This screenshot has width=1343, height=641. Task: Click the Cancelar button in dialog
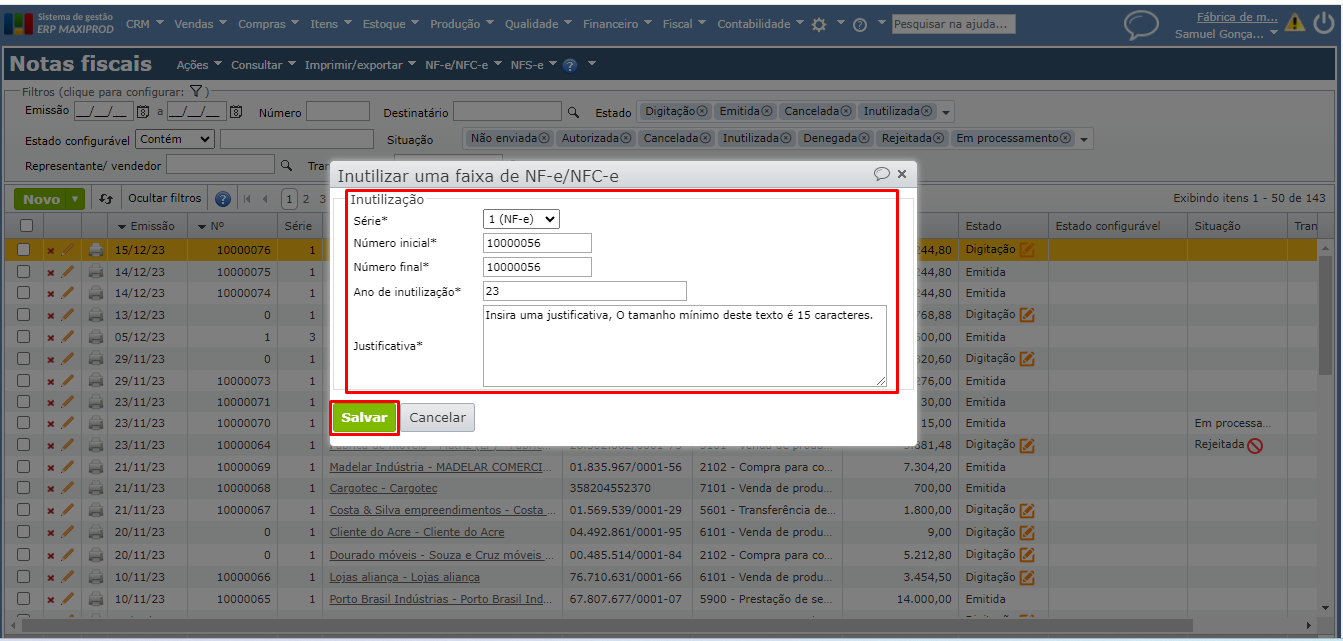point(438,417)
